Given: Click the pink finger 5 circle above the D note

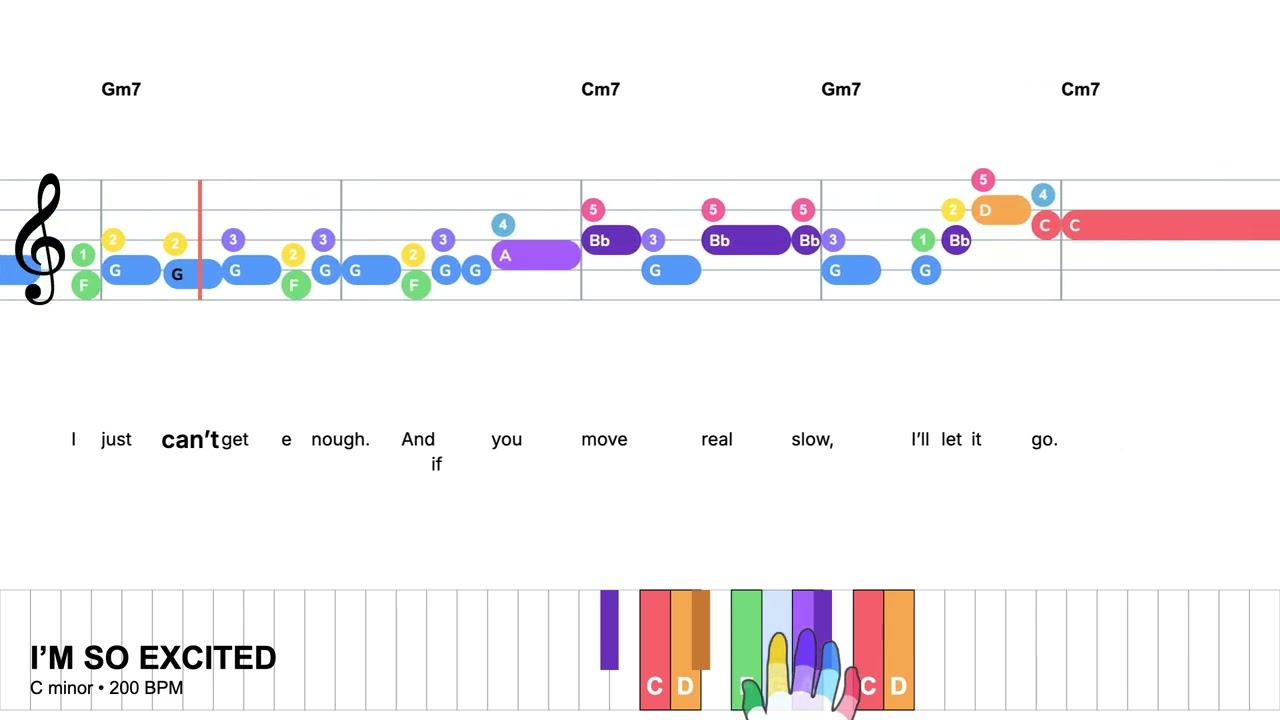Looking at the screenshot, I should click(983, 180).
